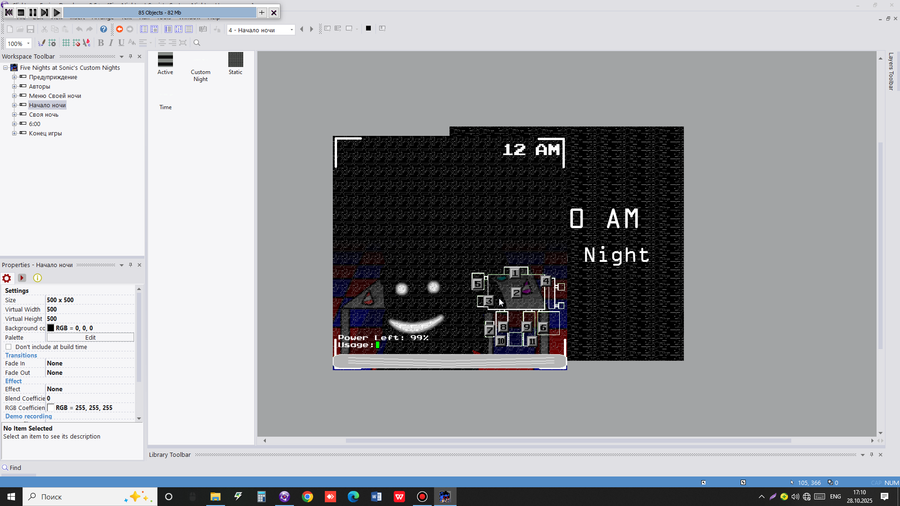This screenshot has height=506, width=900.
Task: Click the Paste toolbar icon
Action: point(65,29)
